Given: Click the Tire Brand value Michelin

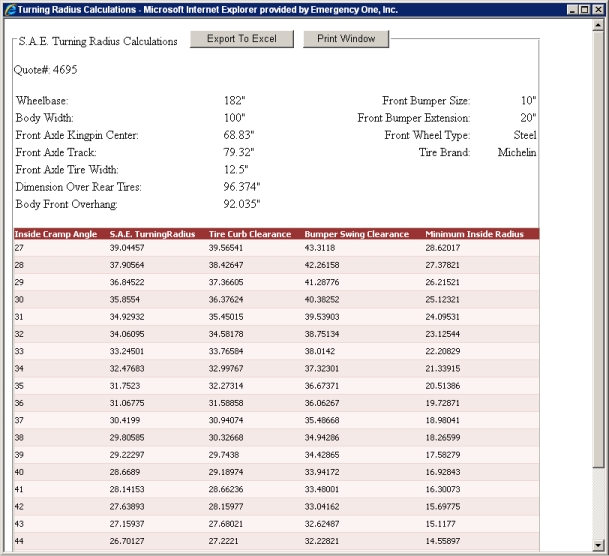Looking at the screenshot, I should [x=517, y=152].
